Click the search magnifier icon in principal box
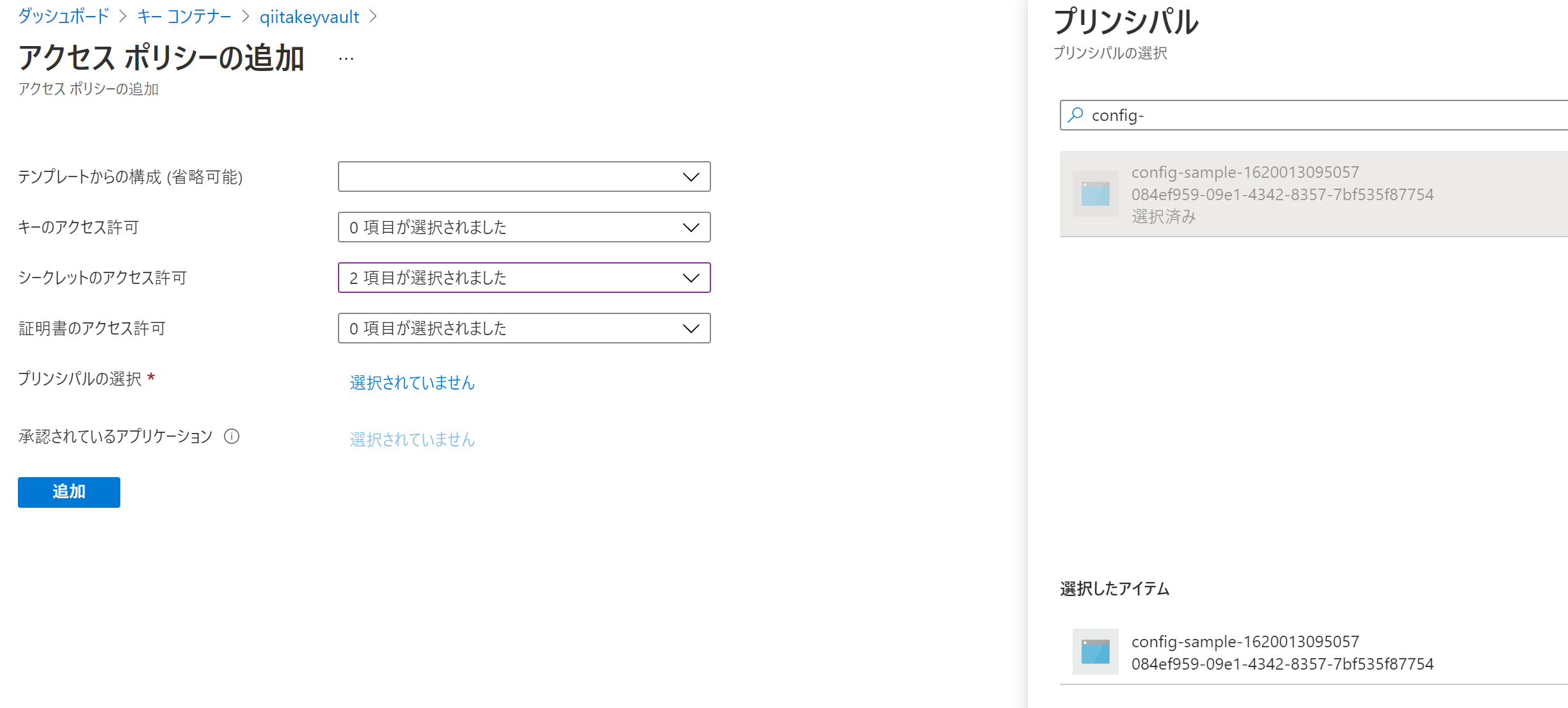The width and height of the screenshot is (1568, 708). coord(1076,115)
